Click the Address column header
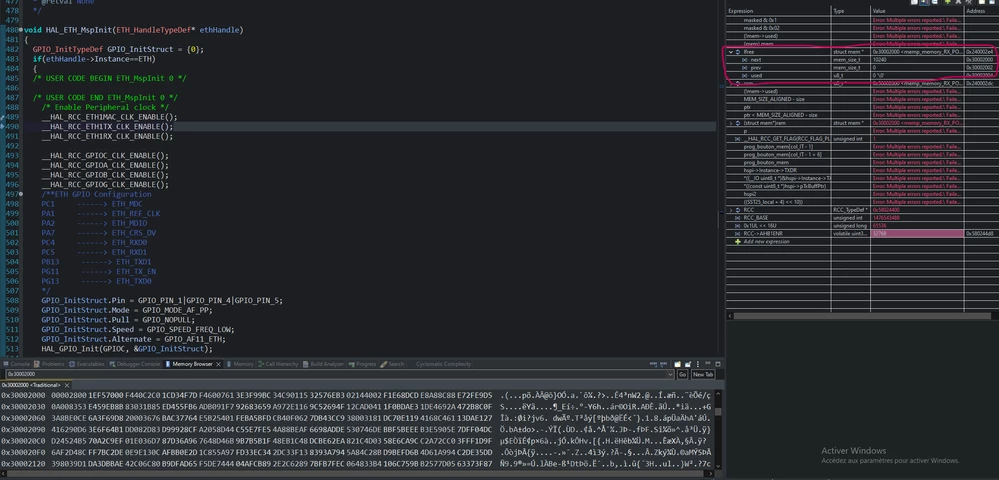Image resolution: width=999 pixels, height=480 pixels. pos(981,11)
